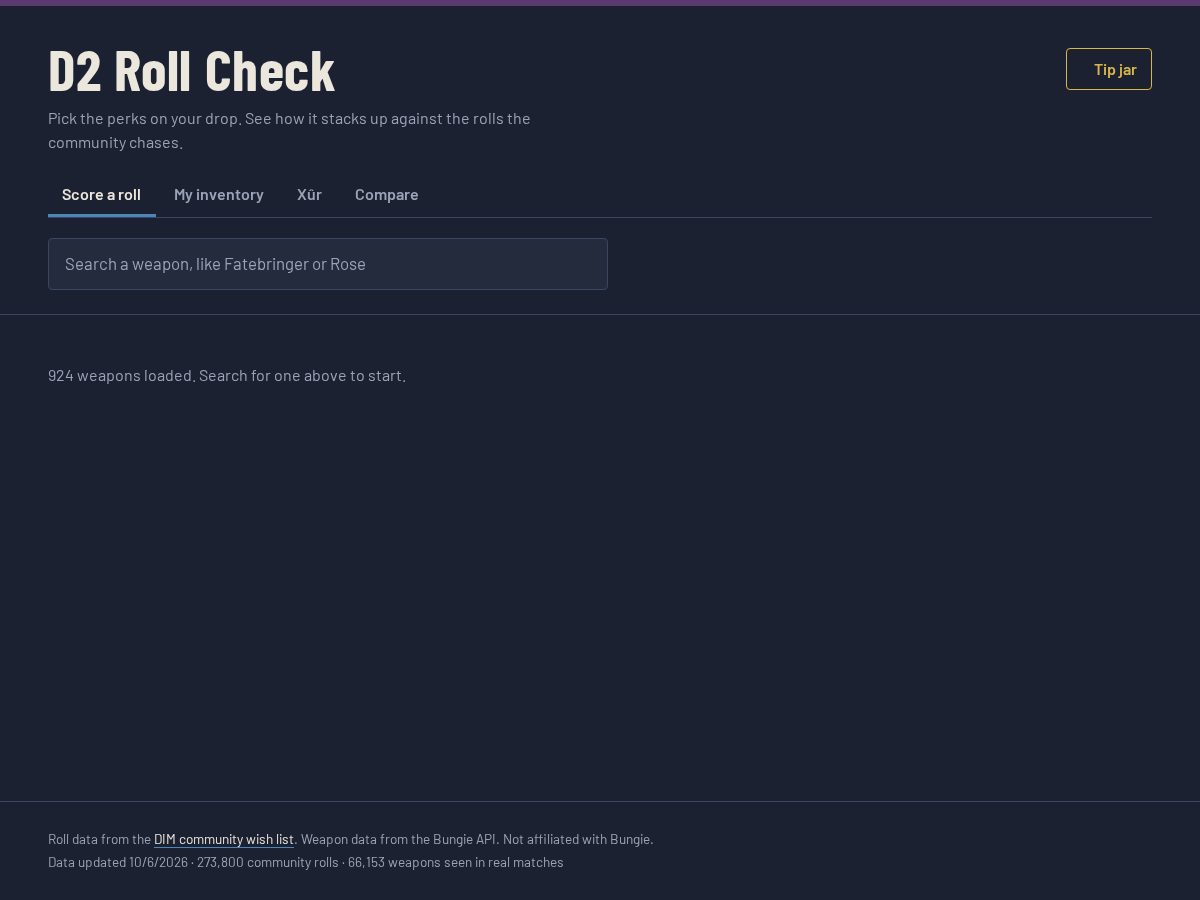Screen dimensions: 1200x900
Task: Select the '924 weapons loaded' status text
Action: click(x=227, y=375)
